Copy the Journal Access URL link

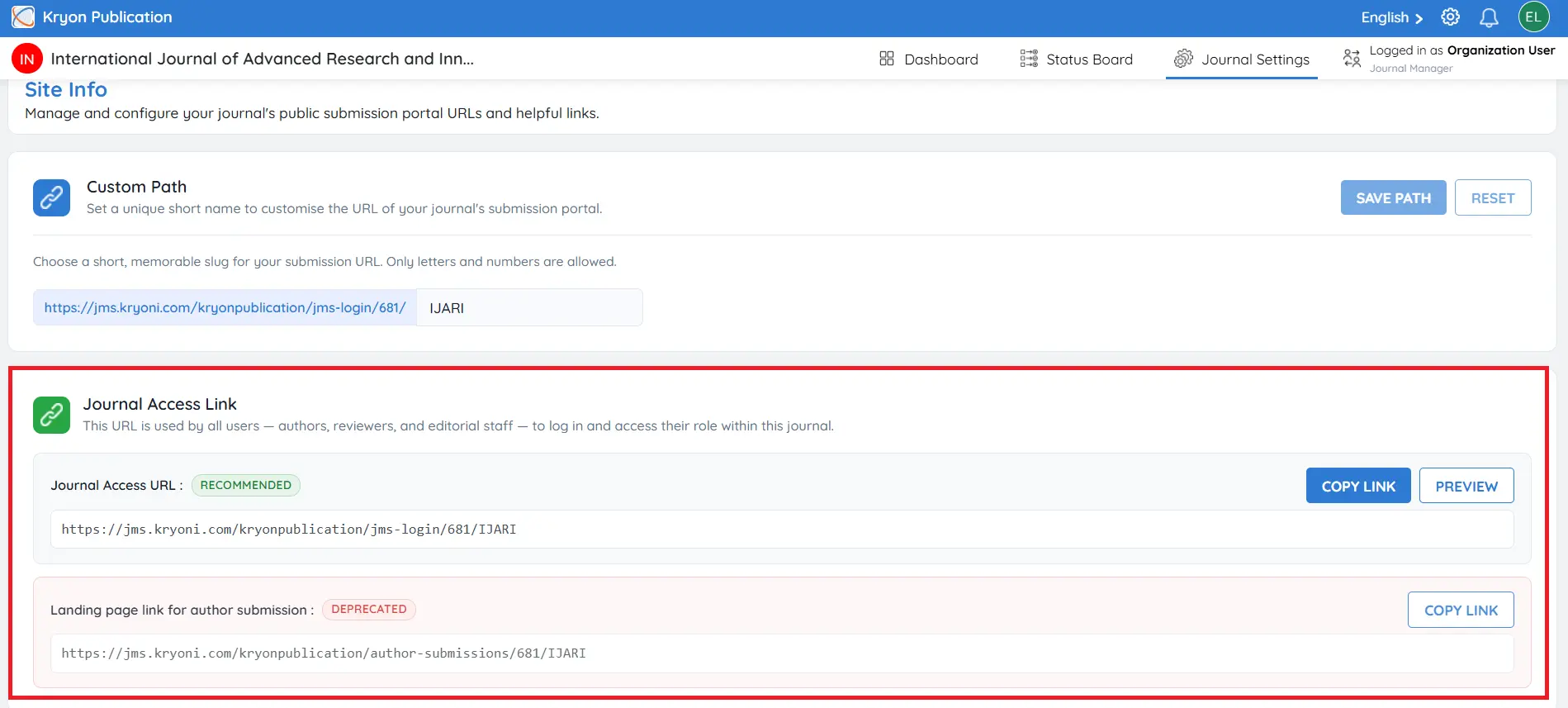coord(1358,486)
